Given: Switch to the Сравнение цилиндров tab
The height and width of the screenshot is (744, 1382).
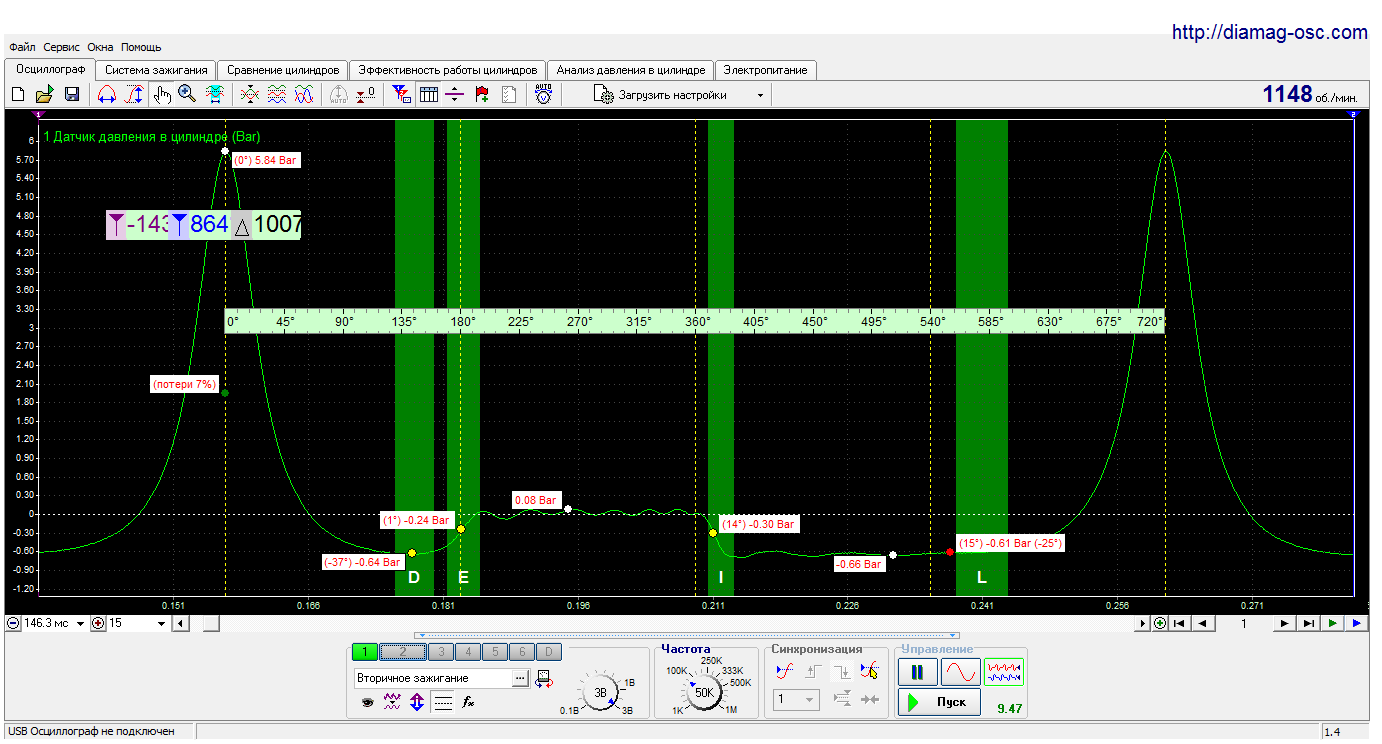Looking at the screenshot, I should (283, 70).
